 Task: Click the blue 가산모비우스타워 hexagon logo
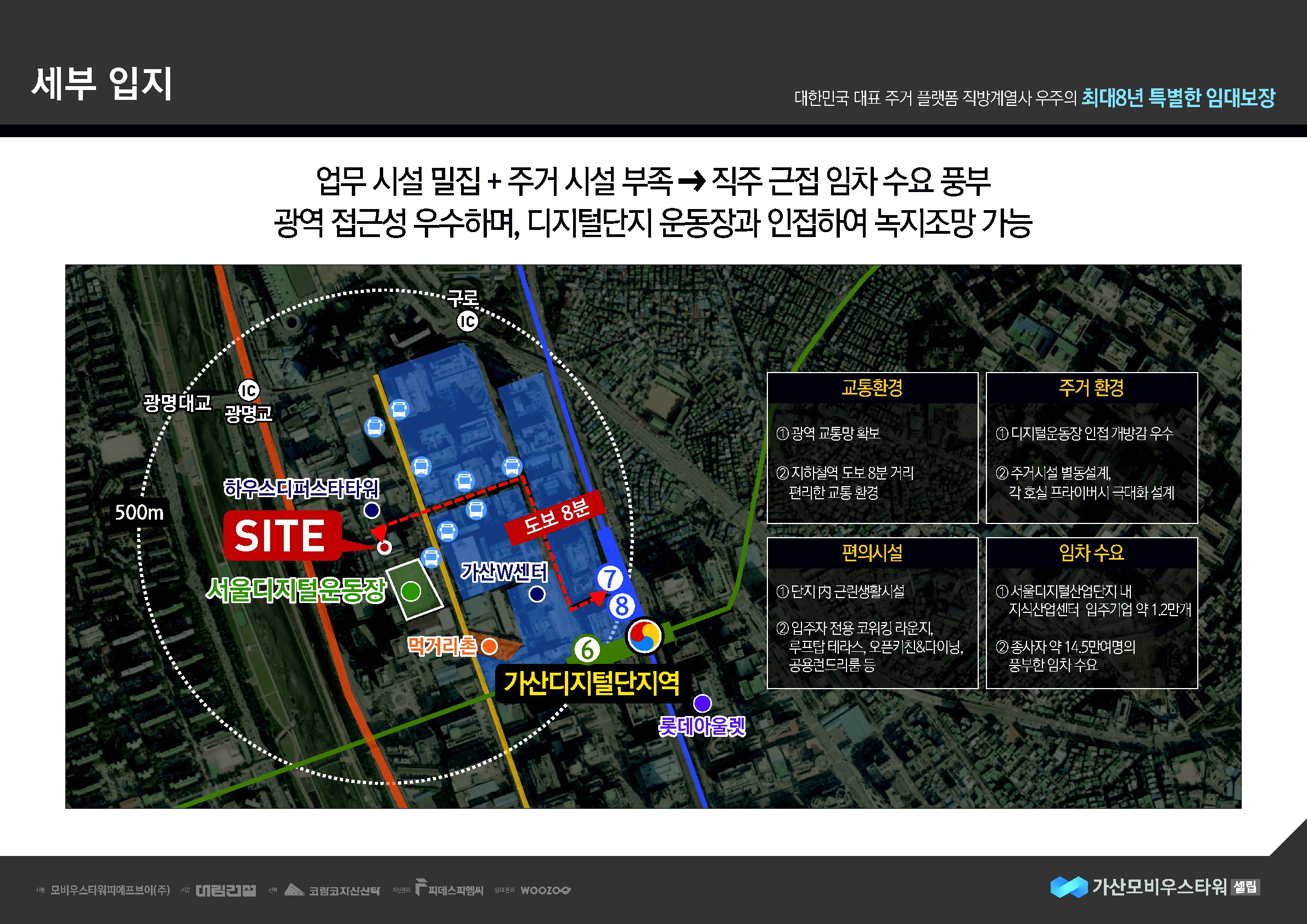coord(1068,887)
